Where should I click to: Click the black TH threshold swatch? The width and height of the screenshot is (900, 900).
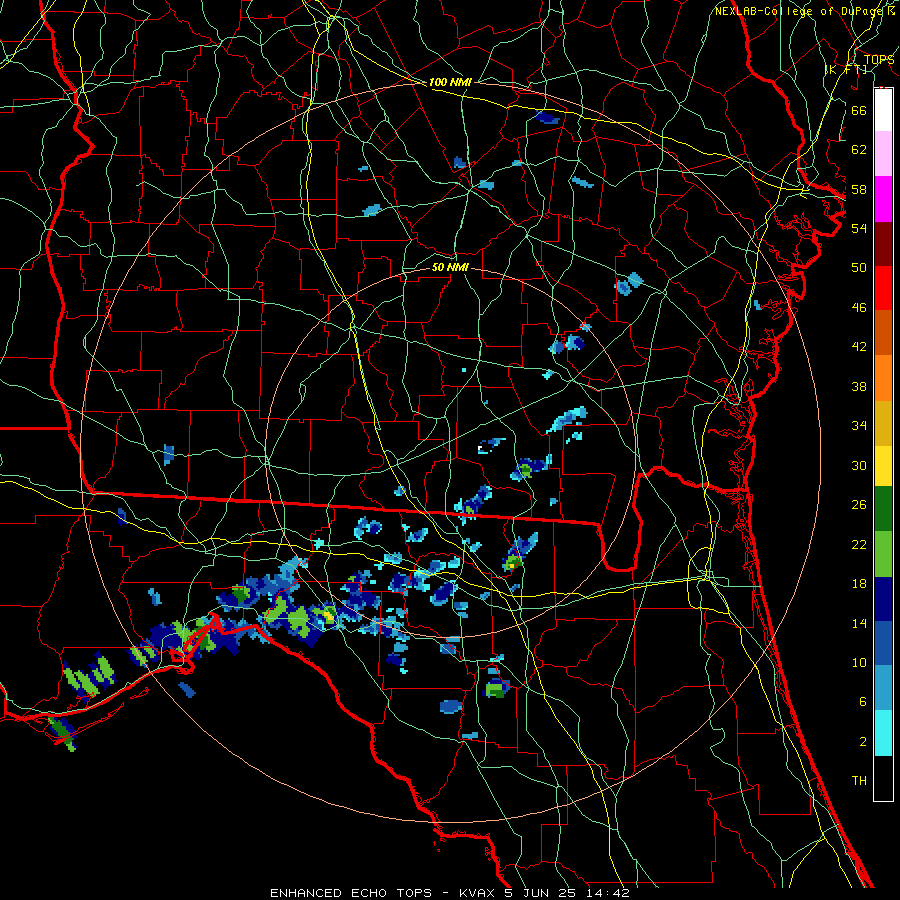[x=883, y=778]
